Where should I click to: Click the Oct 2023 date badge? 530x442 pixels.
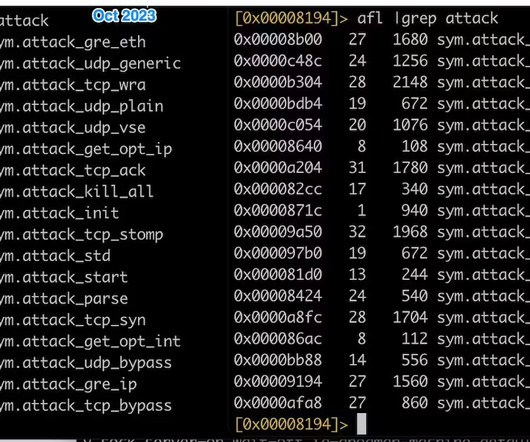click(124, 16)
